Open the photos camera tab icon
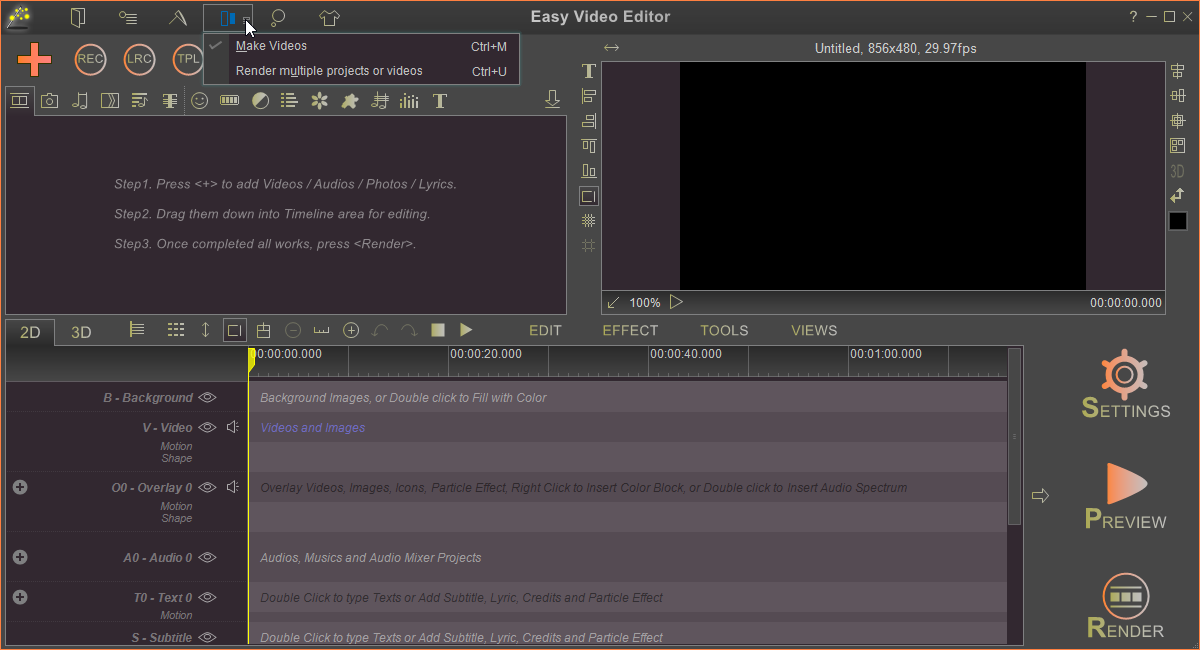The width and height of the screenshot is (1200, 650). tap(49, 100)
